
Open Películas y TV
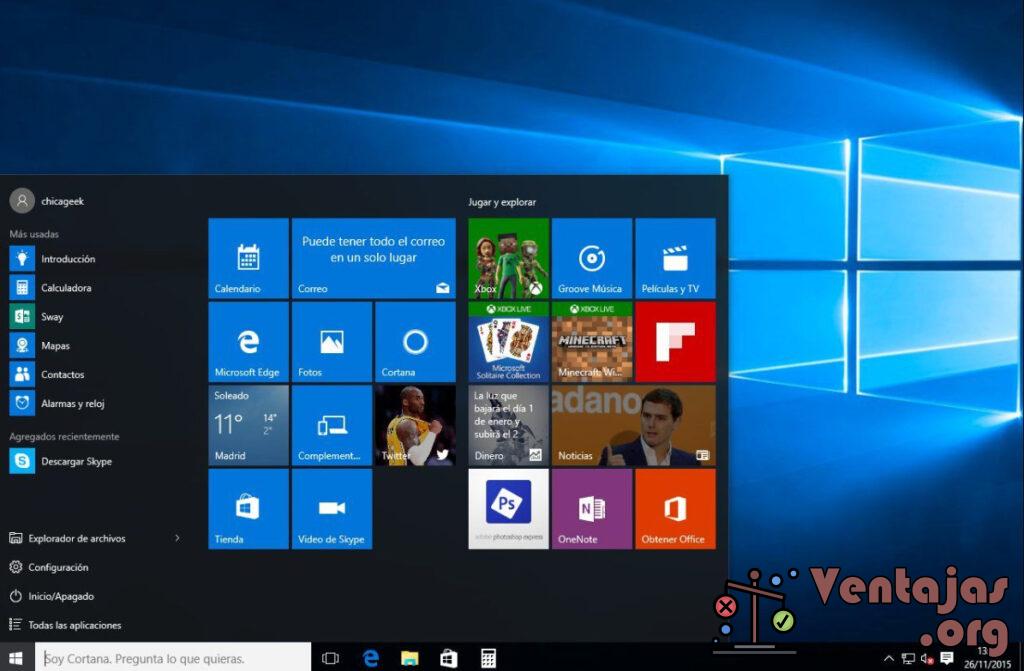coord(675,258)
